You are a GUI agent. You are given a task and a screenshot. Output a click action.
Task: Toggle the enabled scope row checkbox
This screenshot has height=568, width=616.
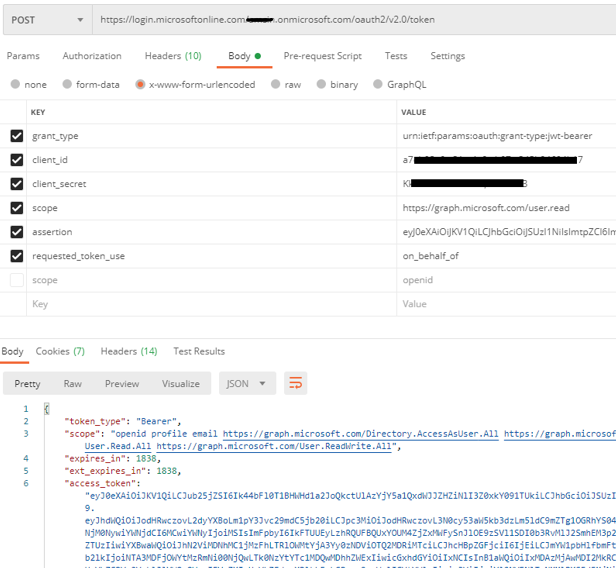click(16, 208)
